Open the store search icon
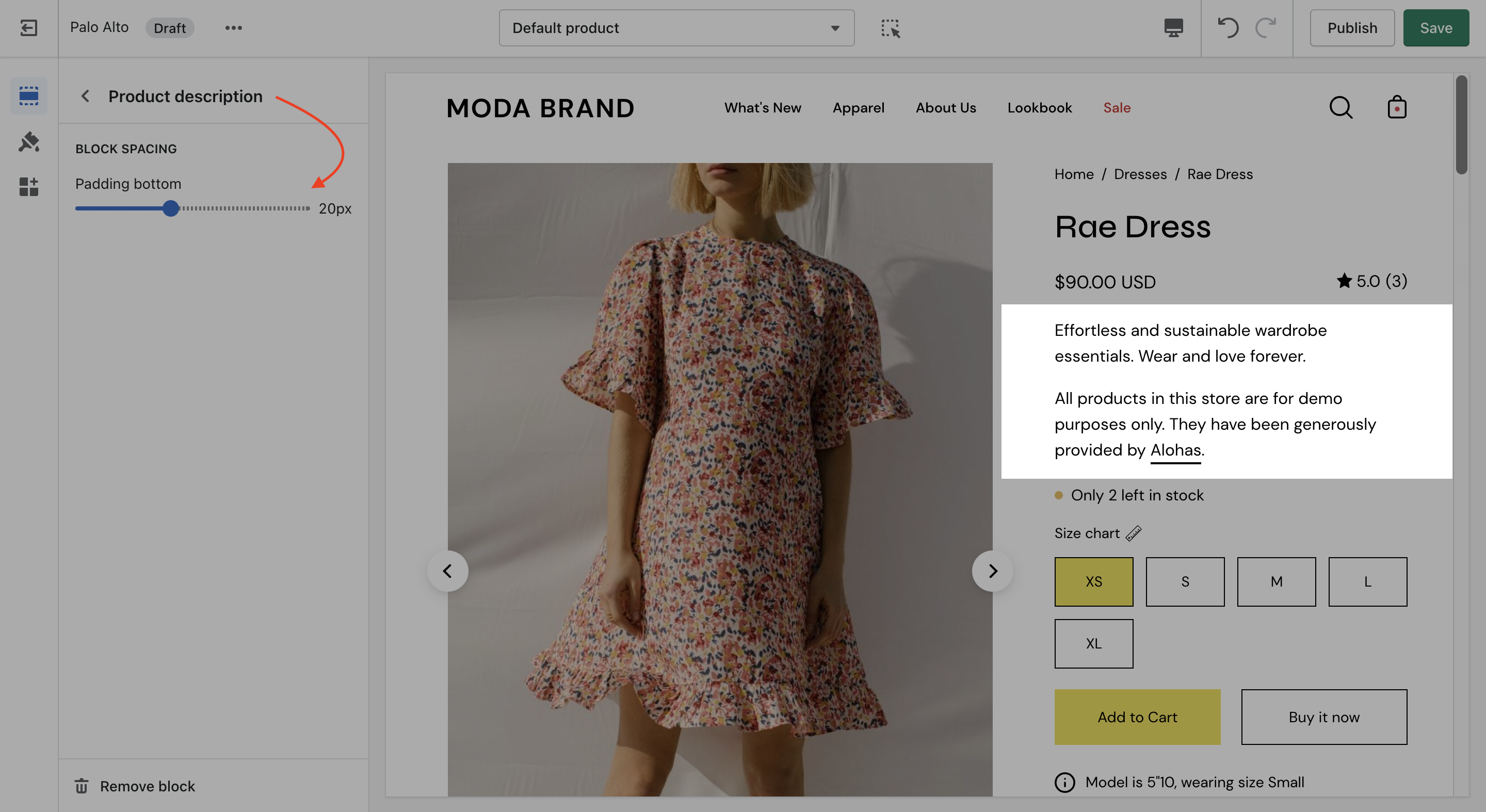 tap(1340, 108)
